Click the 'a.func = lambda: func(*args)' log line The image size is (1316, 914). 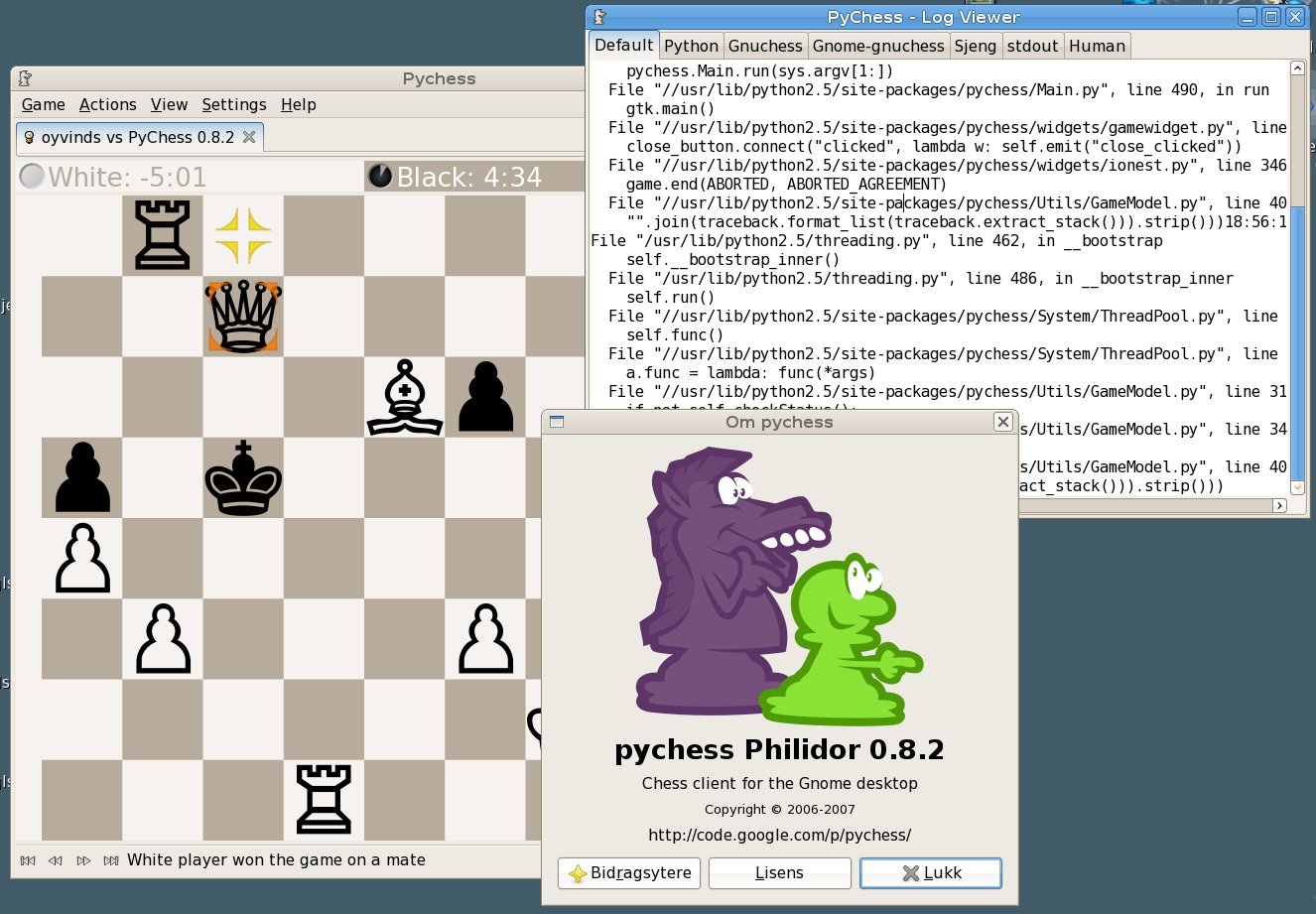(750, 372)
